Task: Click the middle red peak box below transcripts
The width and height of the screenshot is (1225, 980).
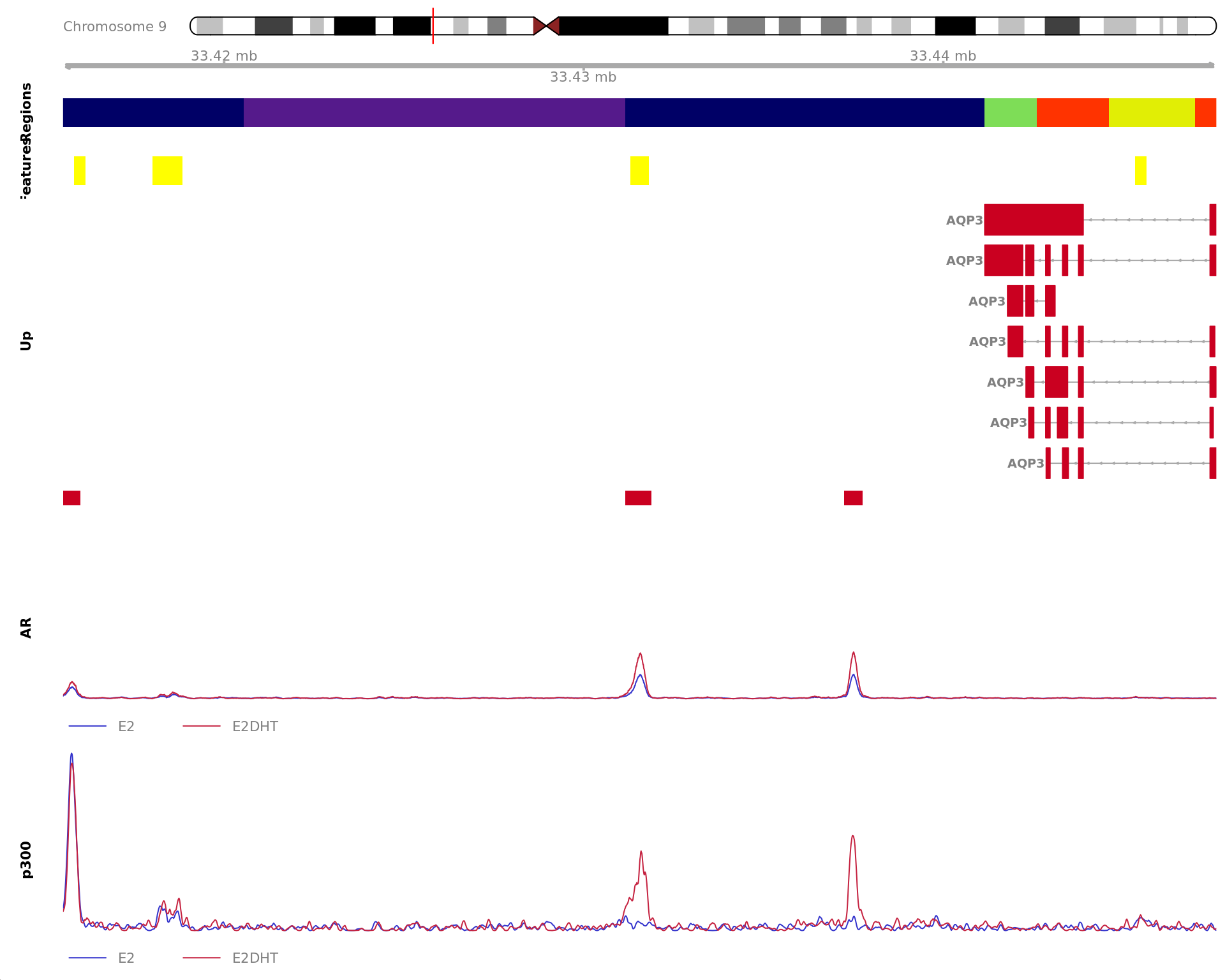Action: [x=638, y=498]
